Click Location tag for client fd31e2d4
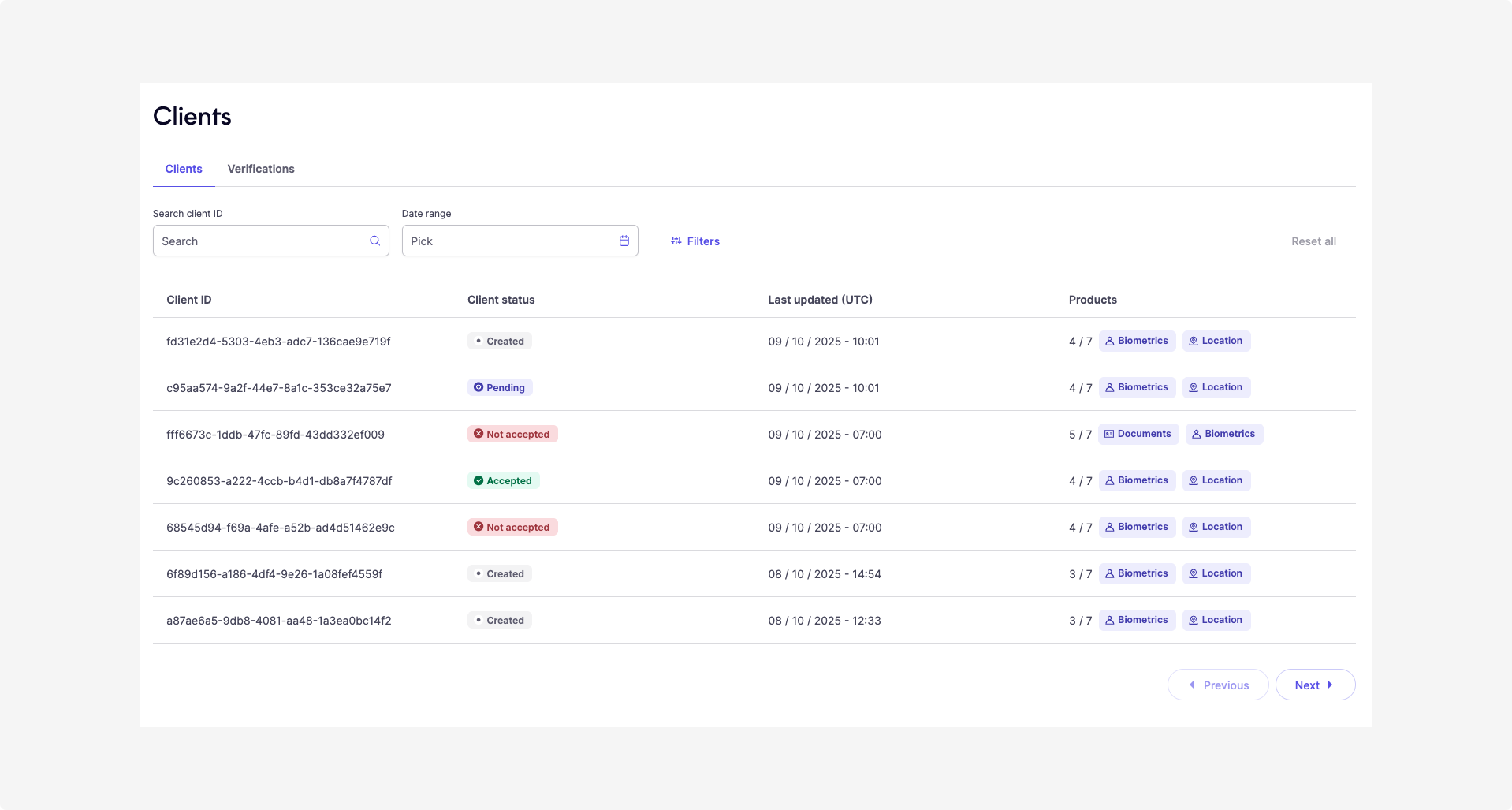 coord(1216,341)
